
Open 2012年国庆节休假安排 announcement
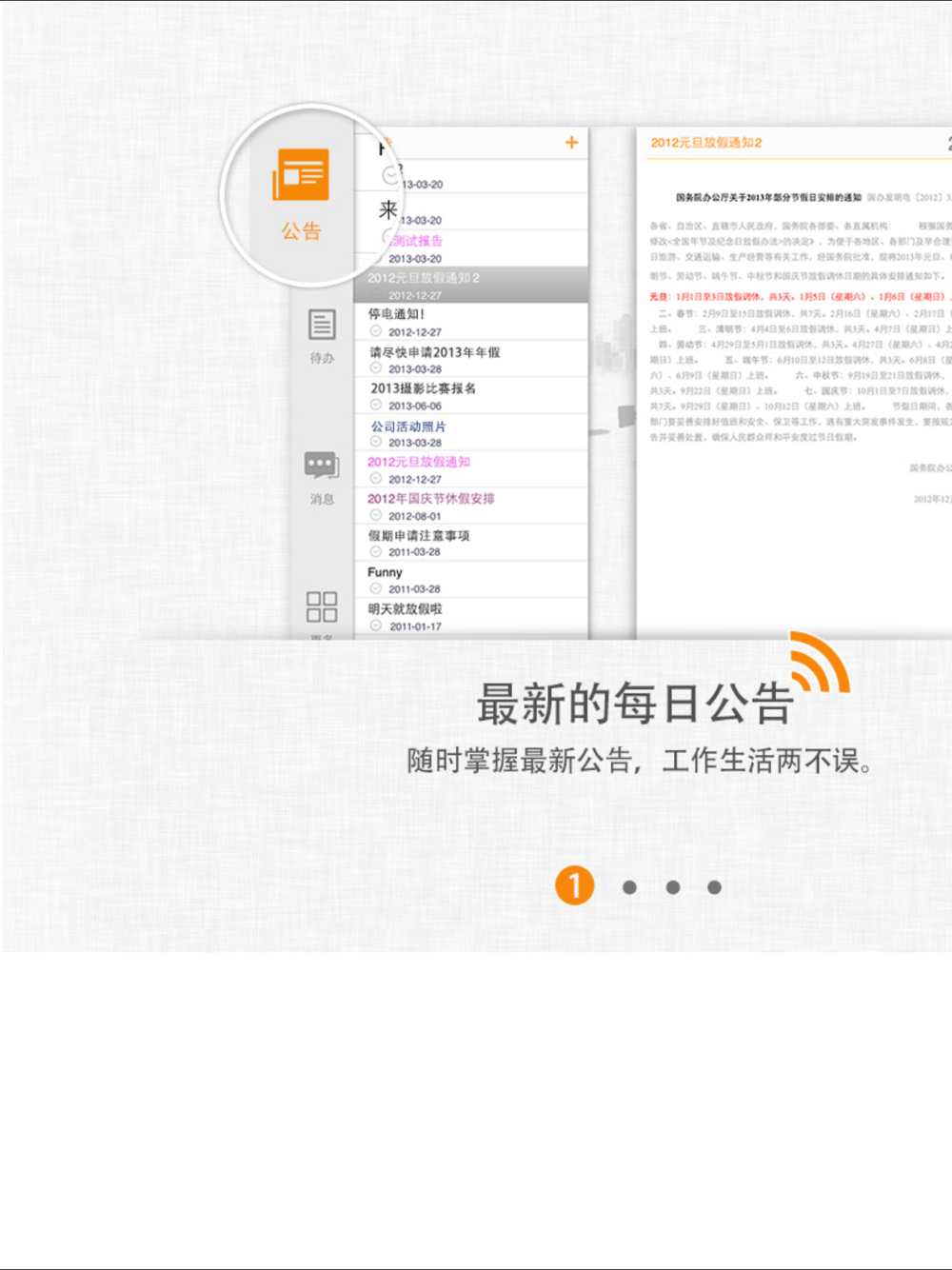click(x=472, y=506)
